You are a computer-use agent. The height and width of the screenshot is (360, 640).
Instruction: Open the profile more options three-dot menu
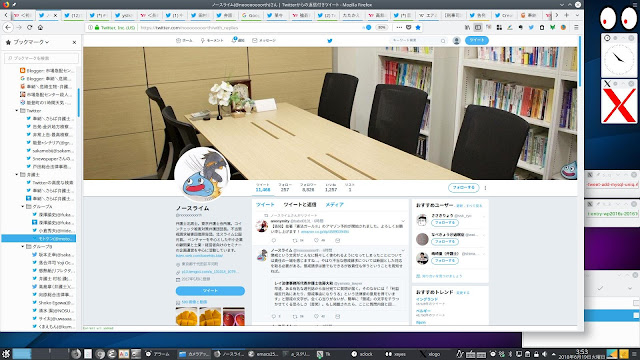point(485,188)
